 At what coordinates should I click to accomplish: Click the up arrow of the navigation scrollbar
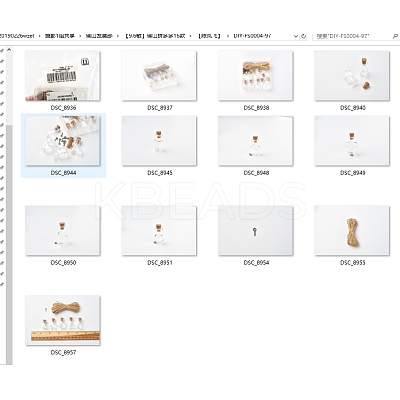coord(9,50)
